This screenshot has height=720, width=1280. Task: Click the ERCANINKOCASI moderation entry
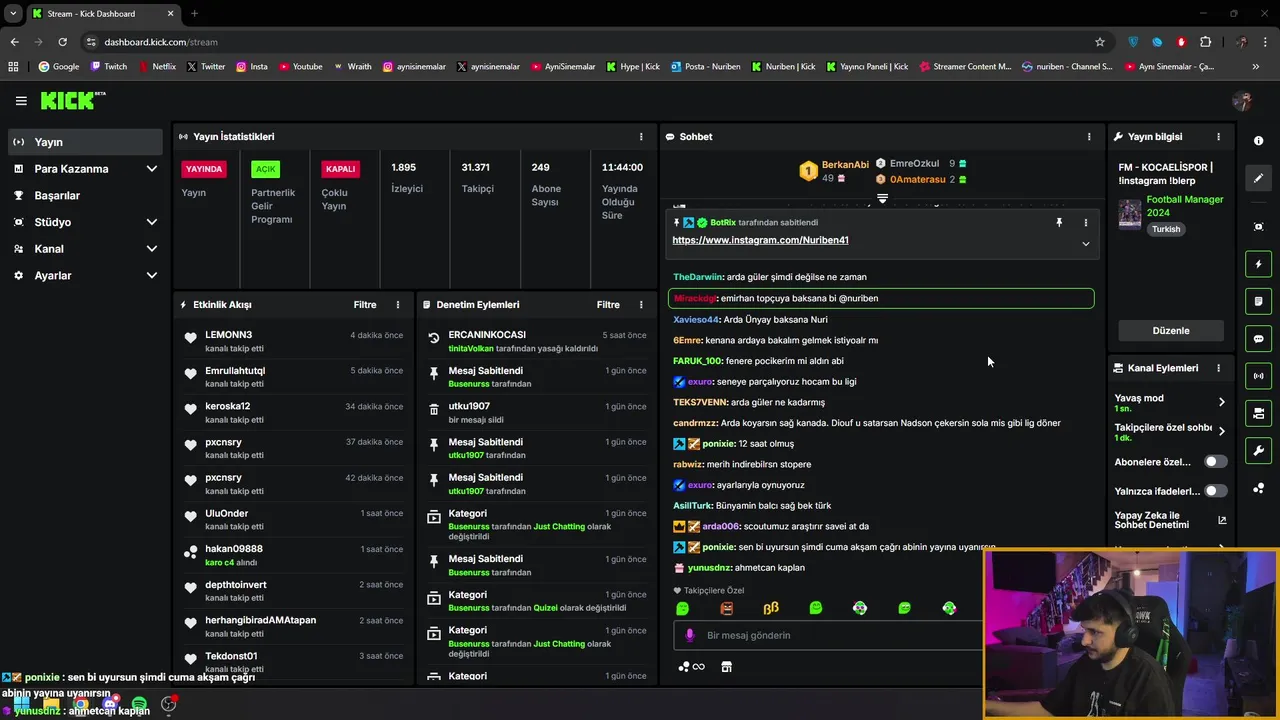pyautogui.click(x=537, y=341)
